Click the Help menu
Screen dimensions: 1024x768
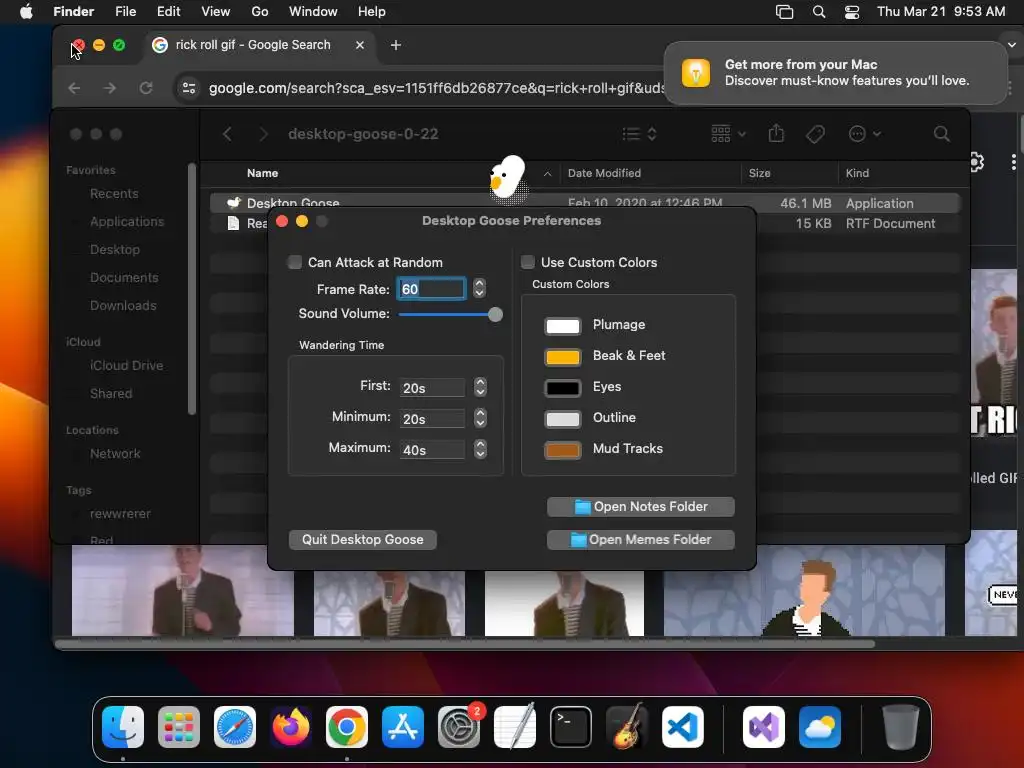(x=372, y=12)
